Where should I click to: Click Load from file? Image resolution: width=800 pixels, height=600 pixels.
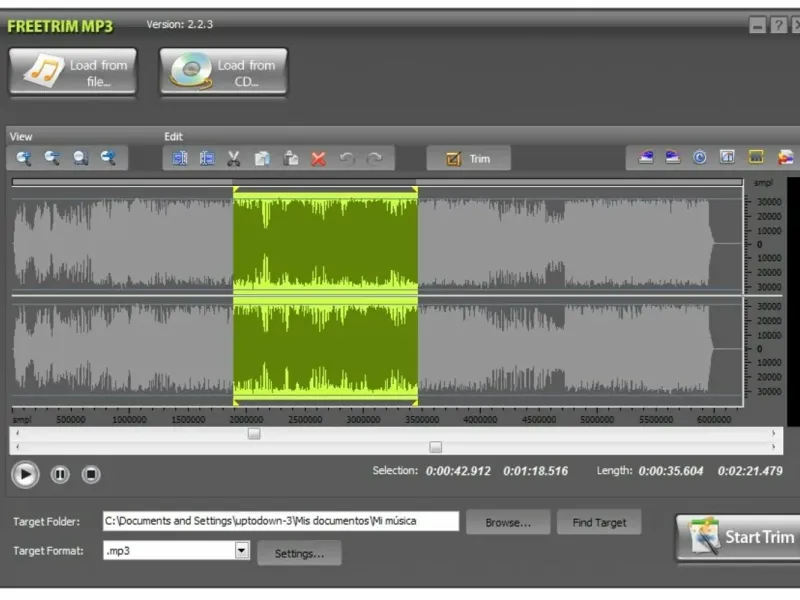pos(73,72)
